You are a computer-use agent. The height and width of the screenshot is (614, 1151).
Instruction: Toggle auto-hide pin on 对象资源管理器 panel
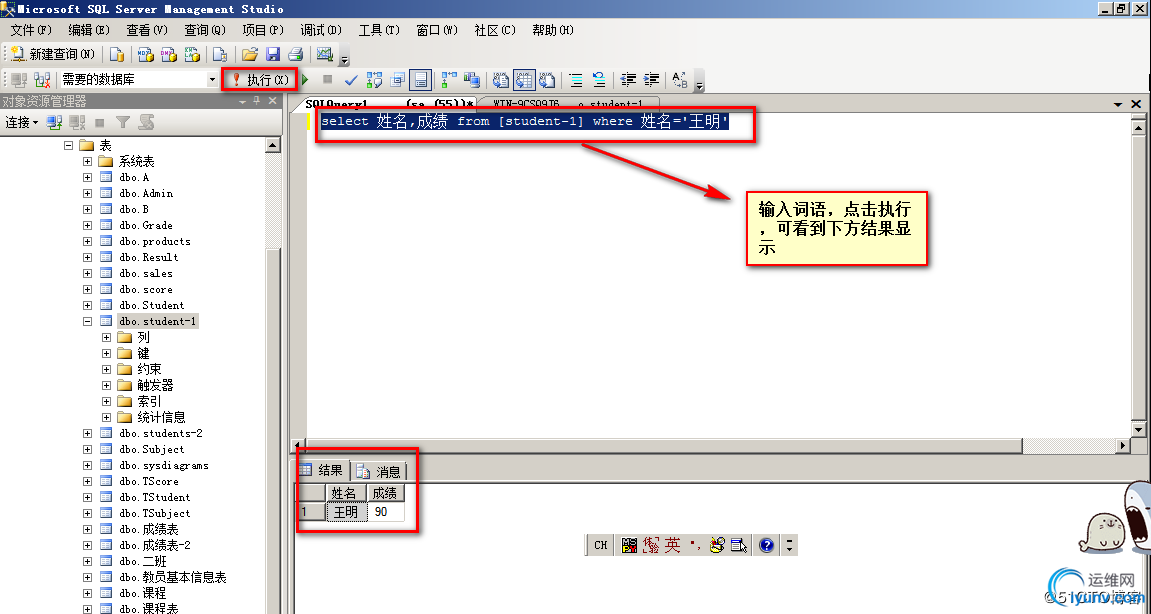pyautogui.click(x=257, y=101)
